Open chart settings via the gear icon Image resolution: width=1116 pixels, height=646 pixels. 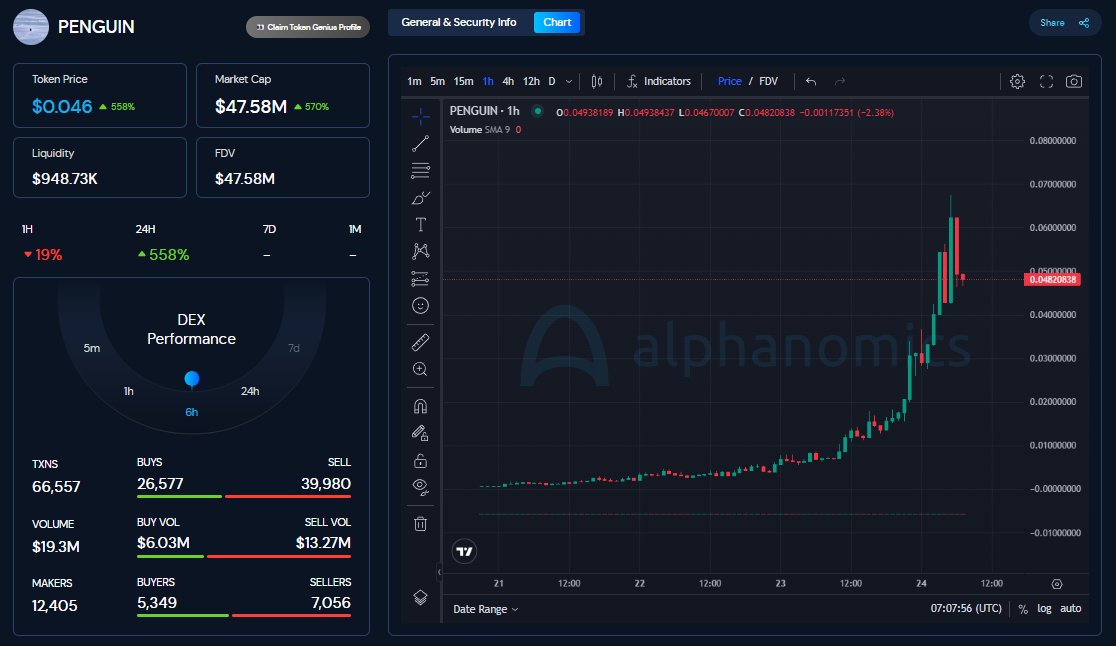click(1016, 81)
